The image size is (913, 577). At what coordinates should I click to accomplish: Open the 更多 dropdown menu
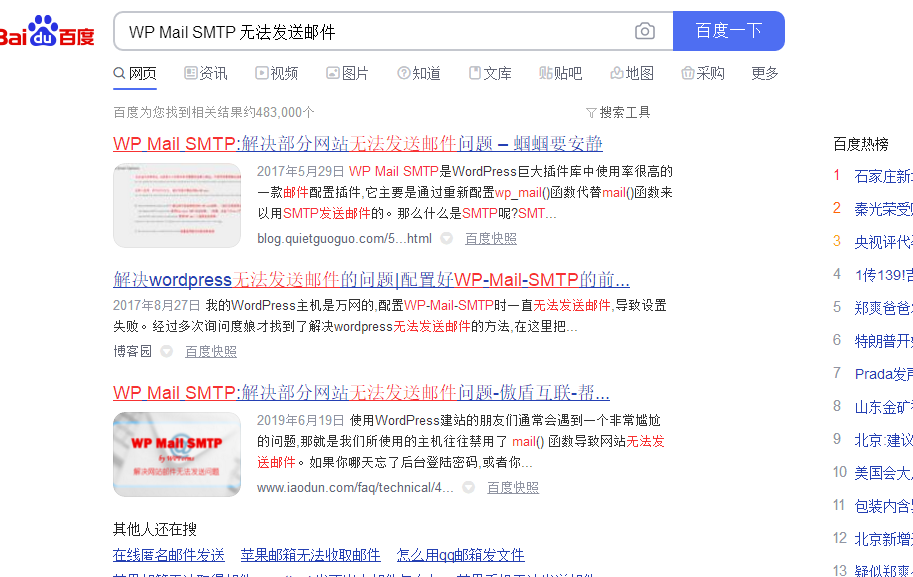(x=763, y=72)
